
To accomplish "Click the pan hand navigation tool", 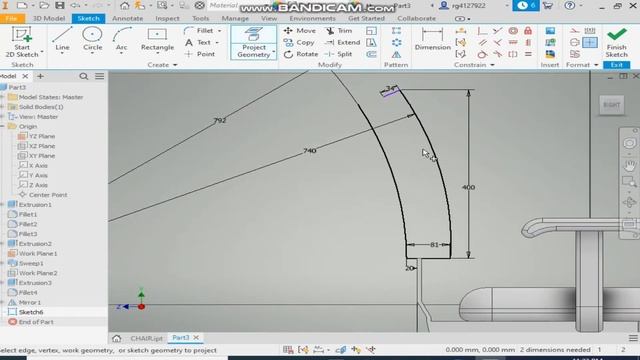I will point(629,165).
